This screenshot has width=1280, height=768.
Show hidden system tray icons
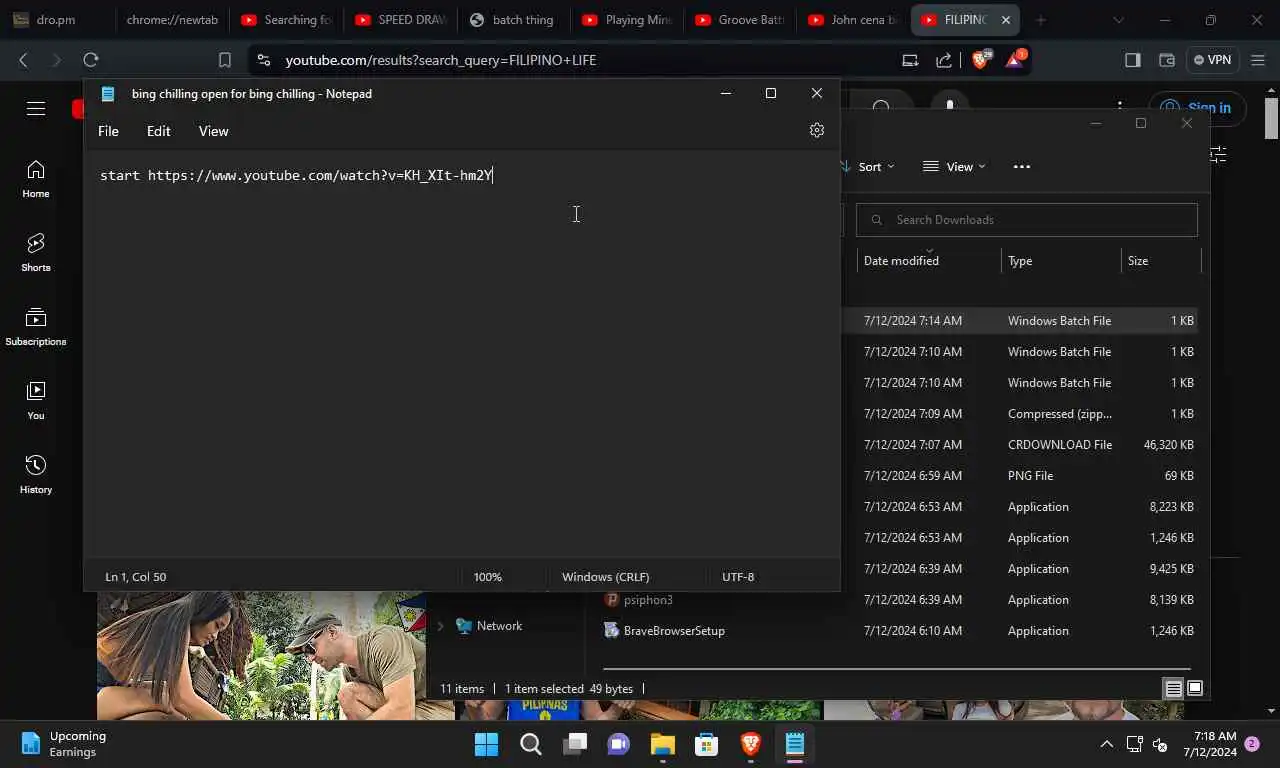[x=1106, y=744]
